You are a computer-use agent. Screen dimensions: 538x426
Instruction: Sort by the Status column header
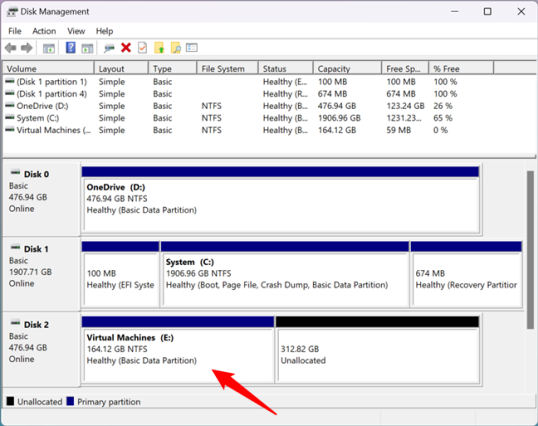pos(285,69)
